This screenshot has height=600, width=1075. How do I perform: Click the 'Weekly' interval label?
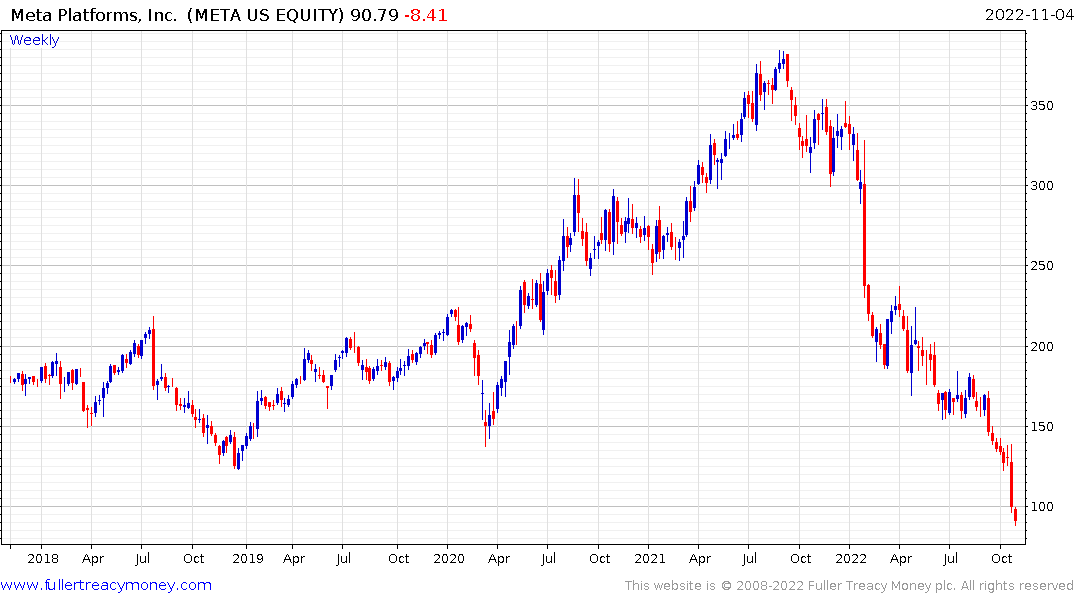click(x=34, y=40)
